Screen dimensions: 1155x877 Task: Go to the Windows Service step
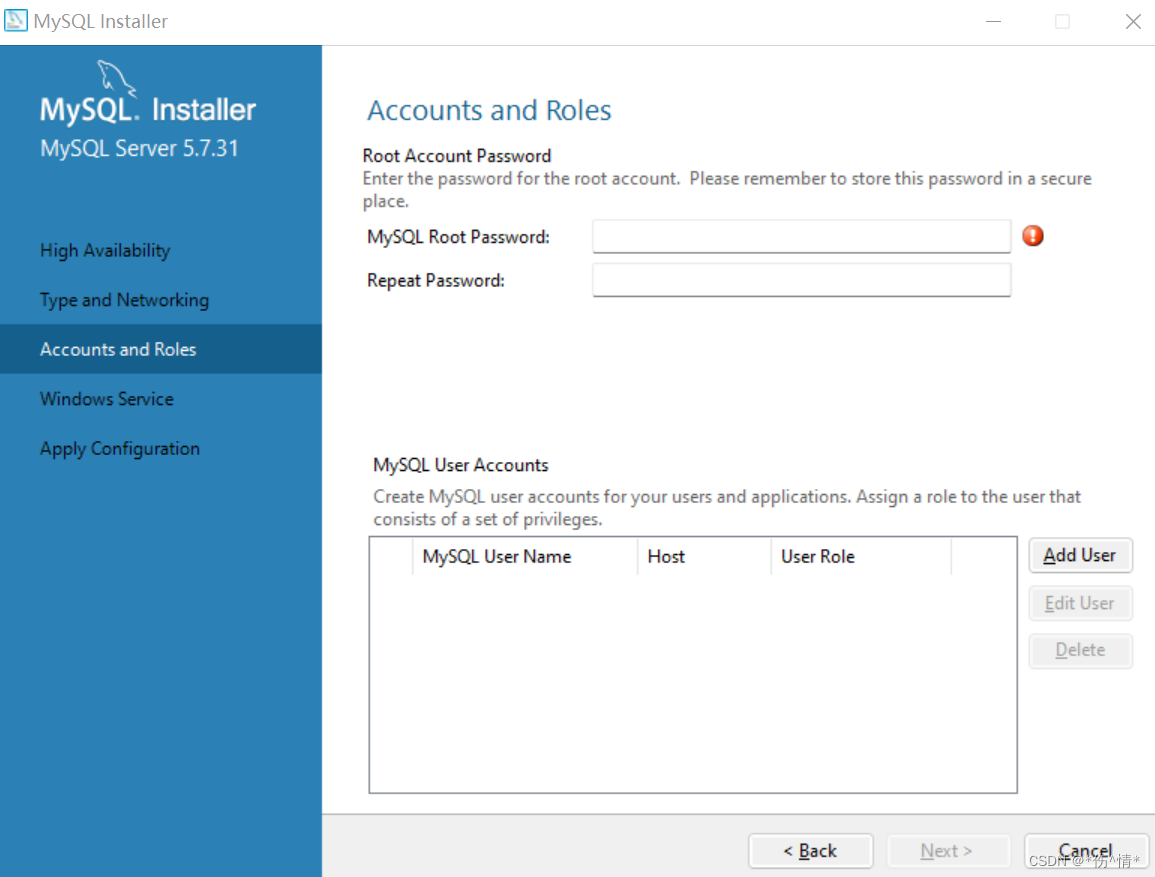click(107, 398)
